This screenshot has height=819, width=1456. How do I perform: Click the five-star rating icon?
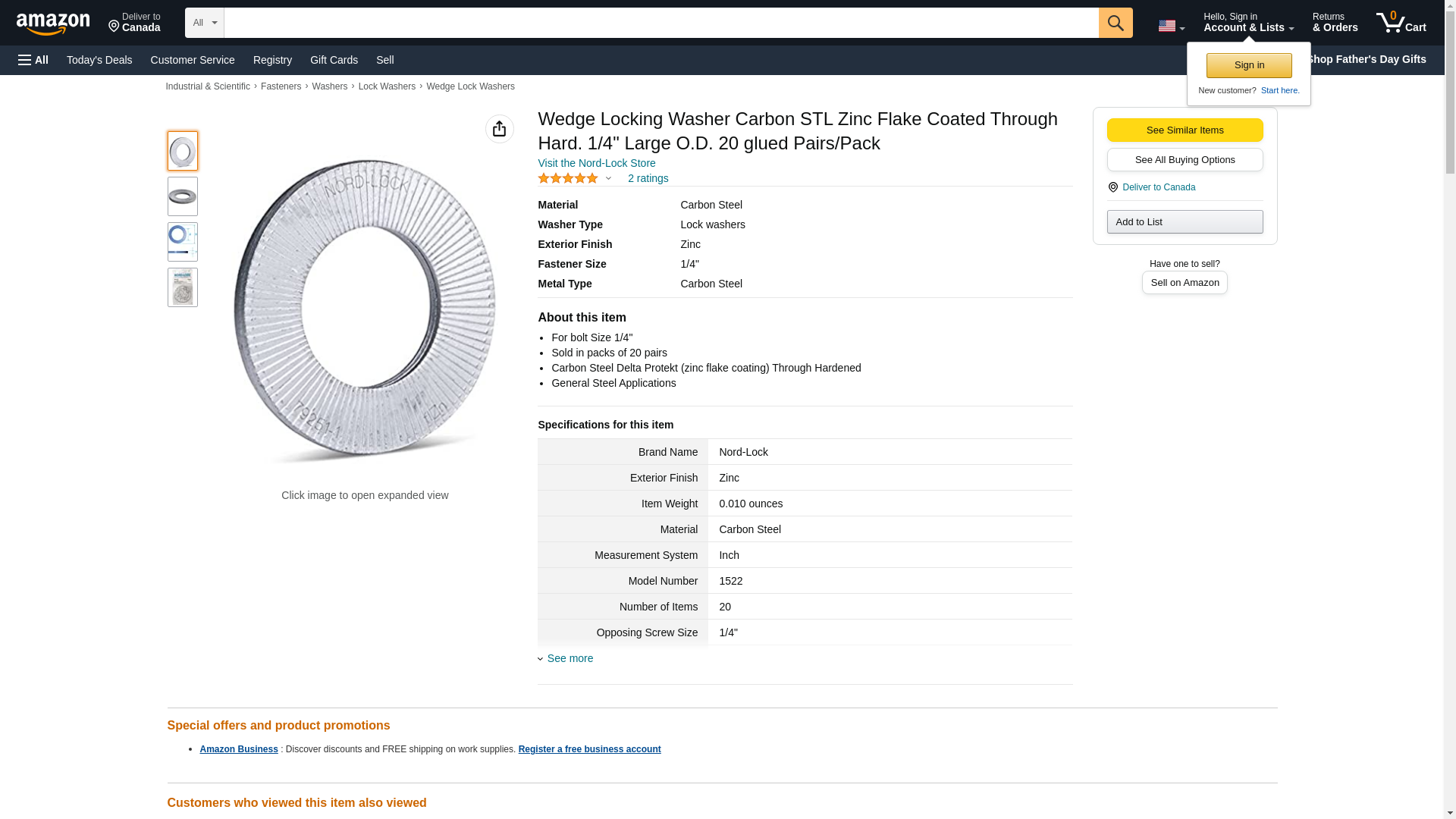567,178
